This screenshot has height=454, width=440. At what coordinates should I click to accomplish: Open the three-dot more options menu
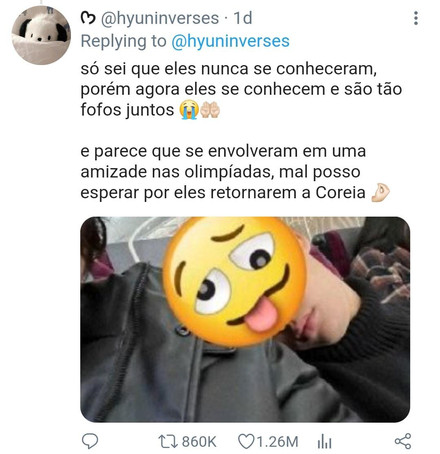pos(416,18)
